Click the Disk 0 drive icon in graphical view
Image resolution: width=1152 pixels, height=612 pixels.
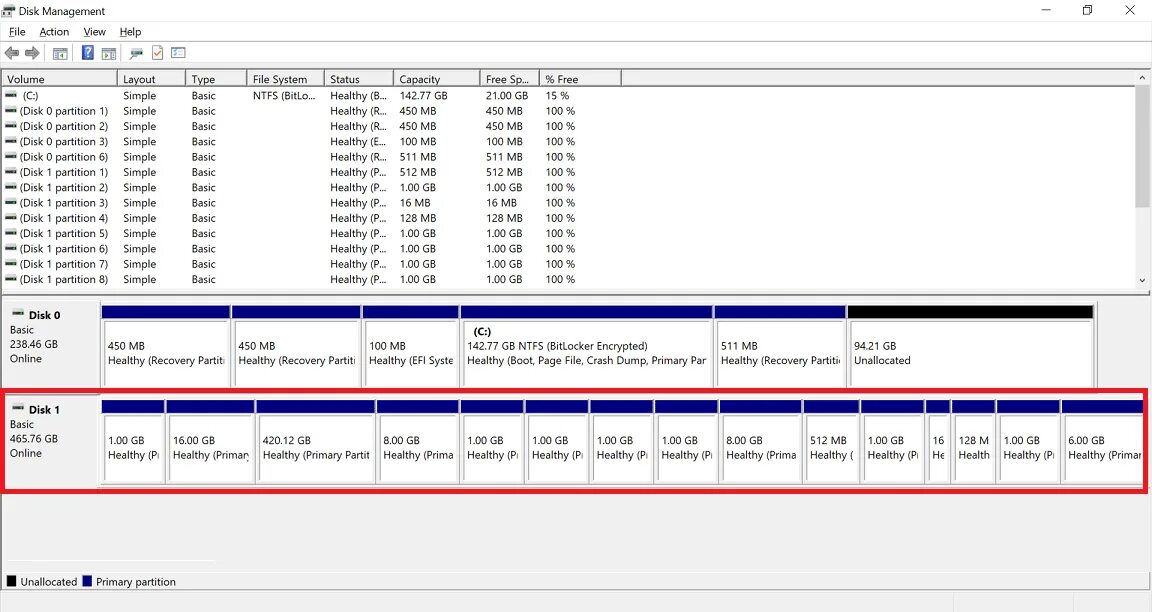(18, 314)
